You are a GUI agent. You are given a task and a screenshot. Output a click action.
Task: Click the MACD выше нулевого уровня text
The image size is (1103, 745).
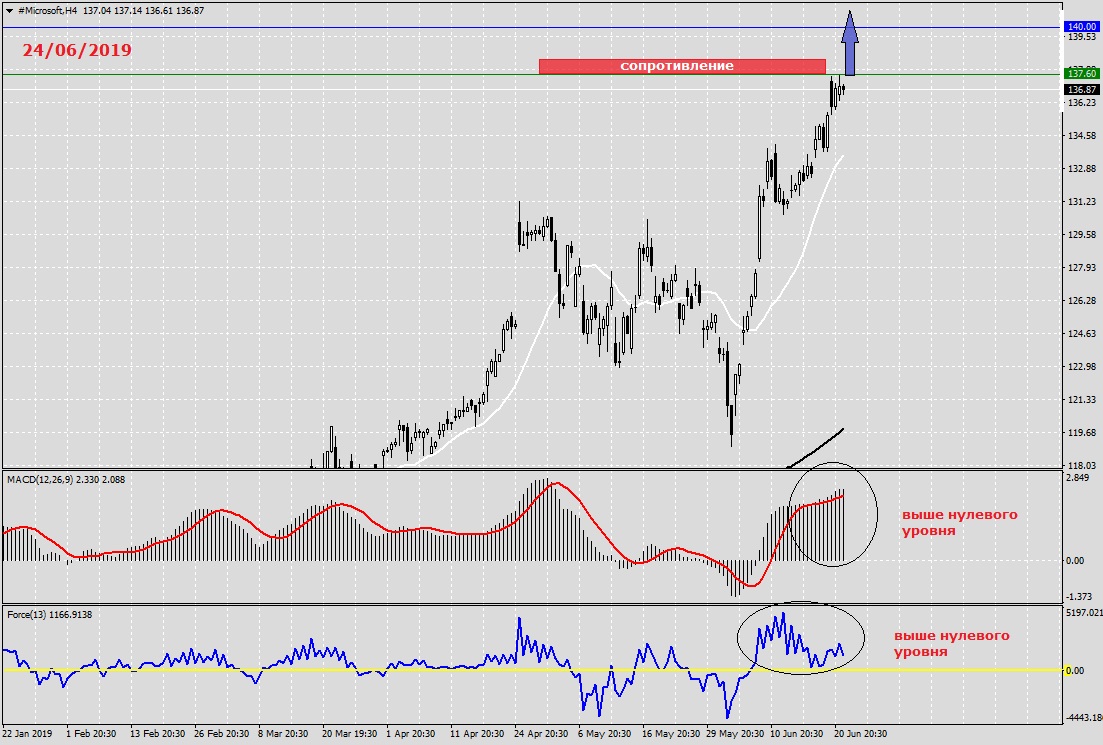(959, 523)
